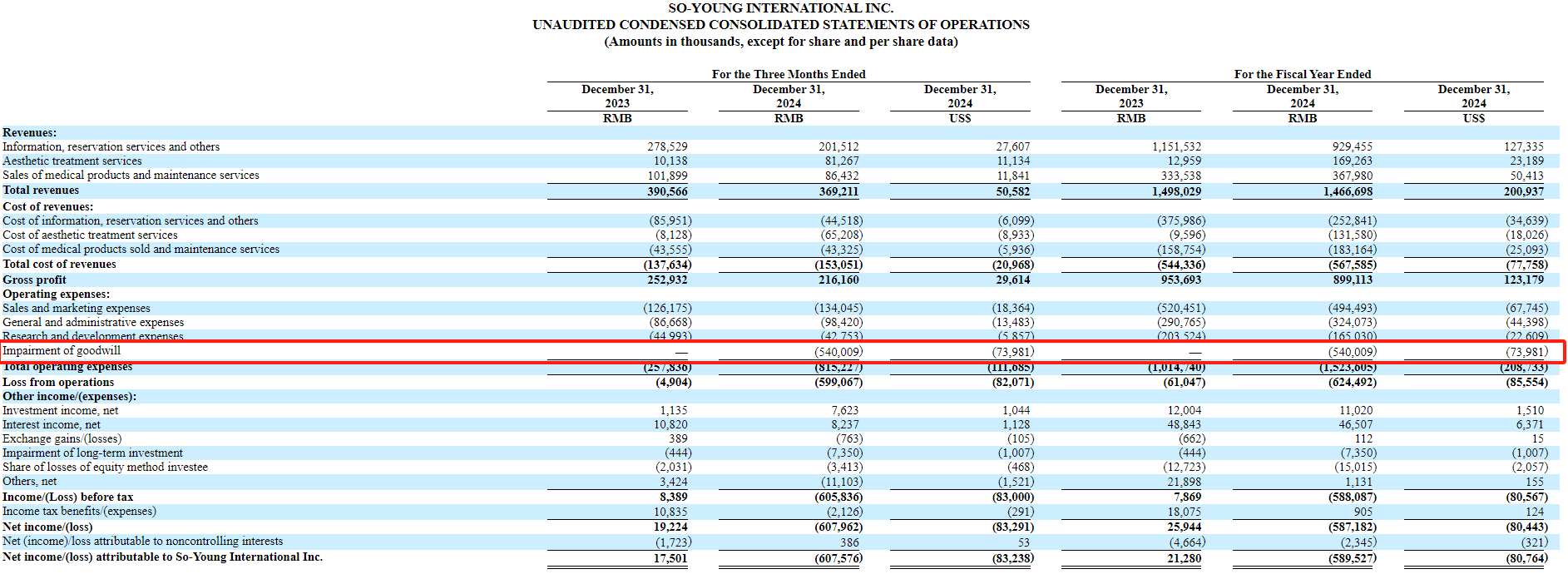Viewport: 1568px width, 579px height.
Task: Click the 'Amounts in thousands' note line
Action: tap(780, 42)
